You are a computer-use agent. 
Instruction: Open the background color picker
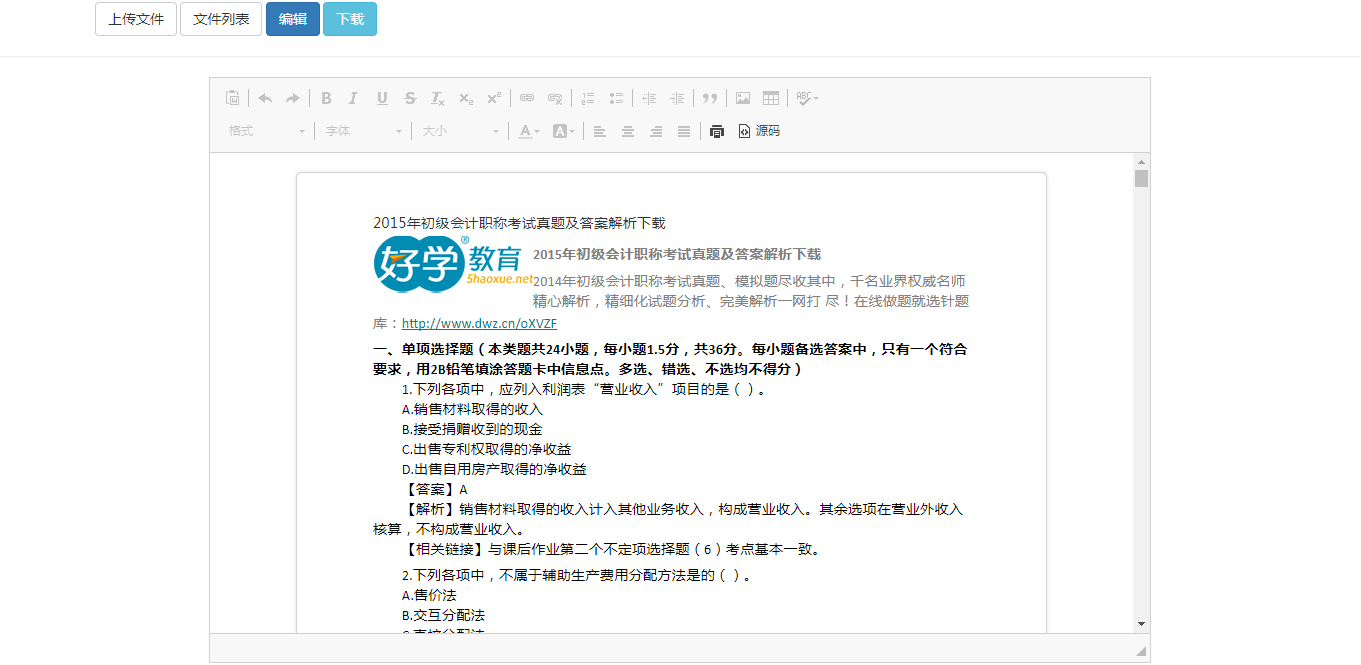coord(564,131)
